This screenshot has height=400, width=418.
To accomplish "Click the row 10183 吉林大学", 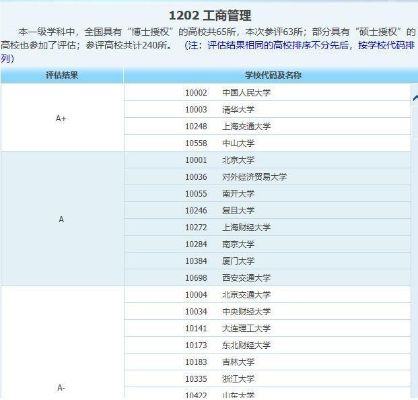I will (x=267, y=362).
